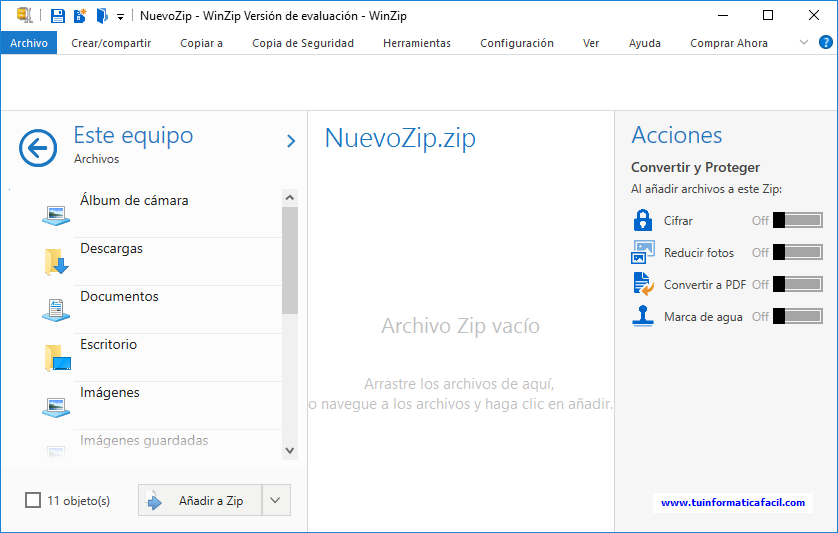Open the Herramientas tab
838x533 pixels.
coord(417,43)
